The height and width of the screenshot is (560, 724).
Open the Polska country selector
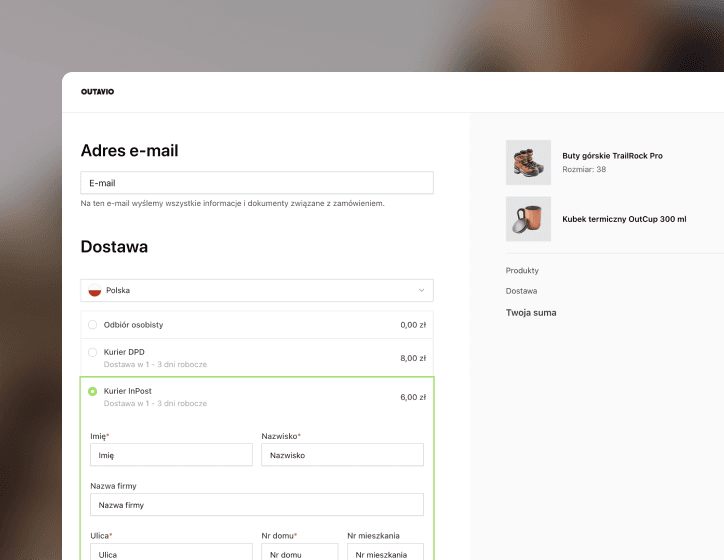click(x=256, y=291)
